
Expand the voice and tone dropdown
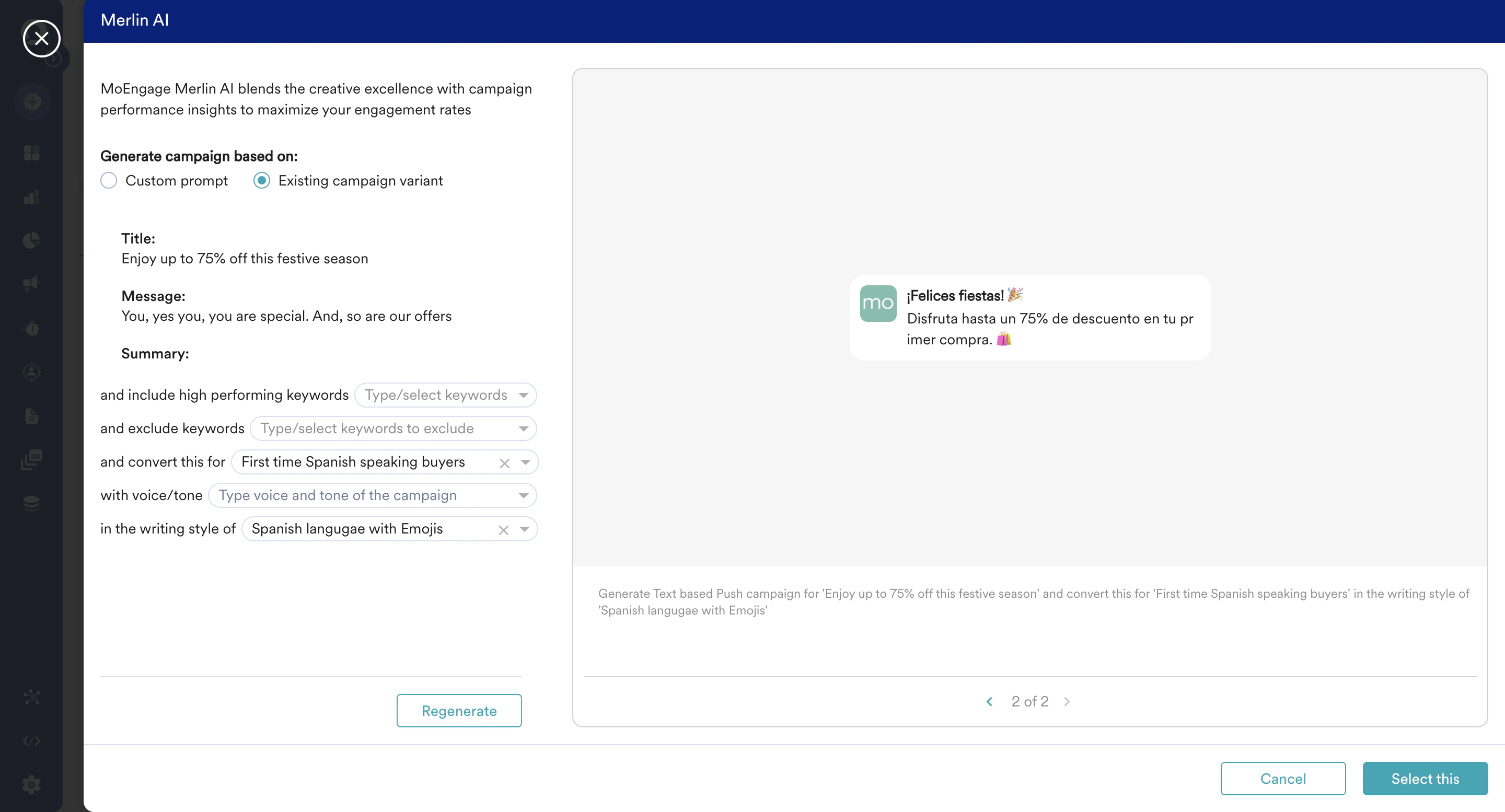click(x=524, y=496)
